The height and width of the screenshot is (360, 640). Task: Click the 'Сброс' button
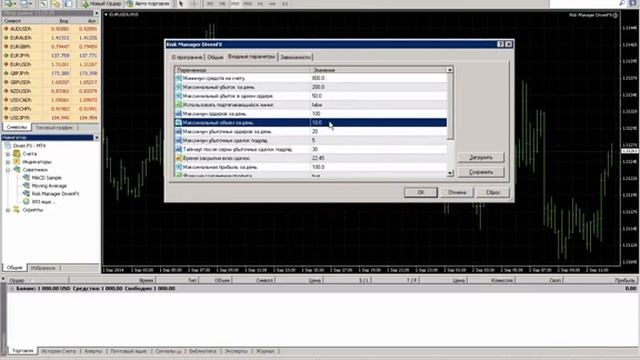click(493, 192)
